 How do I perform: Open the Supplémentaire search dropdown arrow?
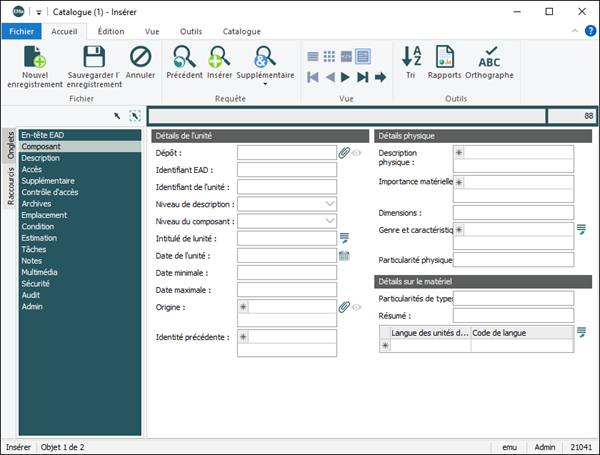pyautogui.click(x=265, y=85)
